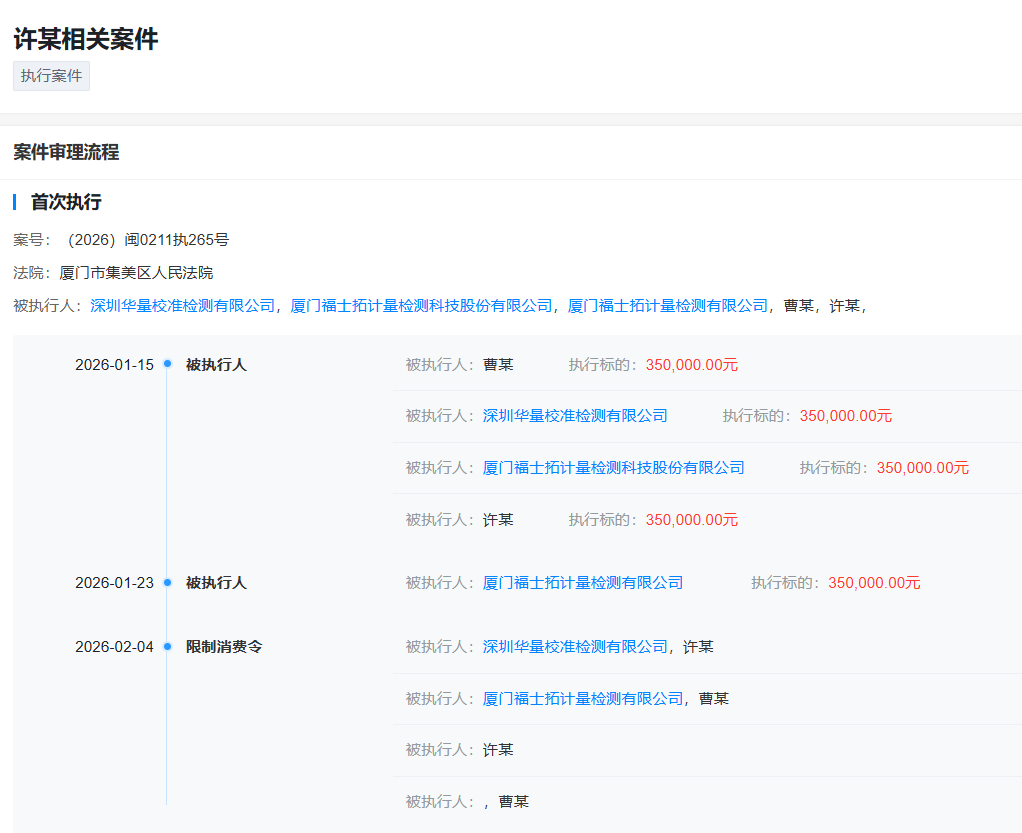
Task: Click the 案件审理流程 section header
Action: (66, 152)
